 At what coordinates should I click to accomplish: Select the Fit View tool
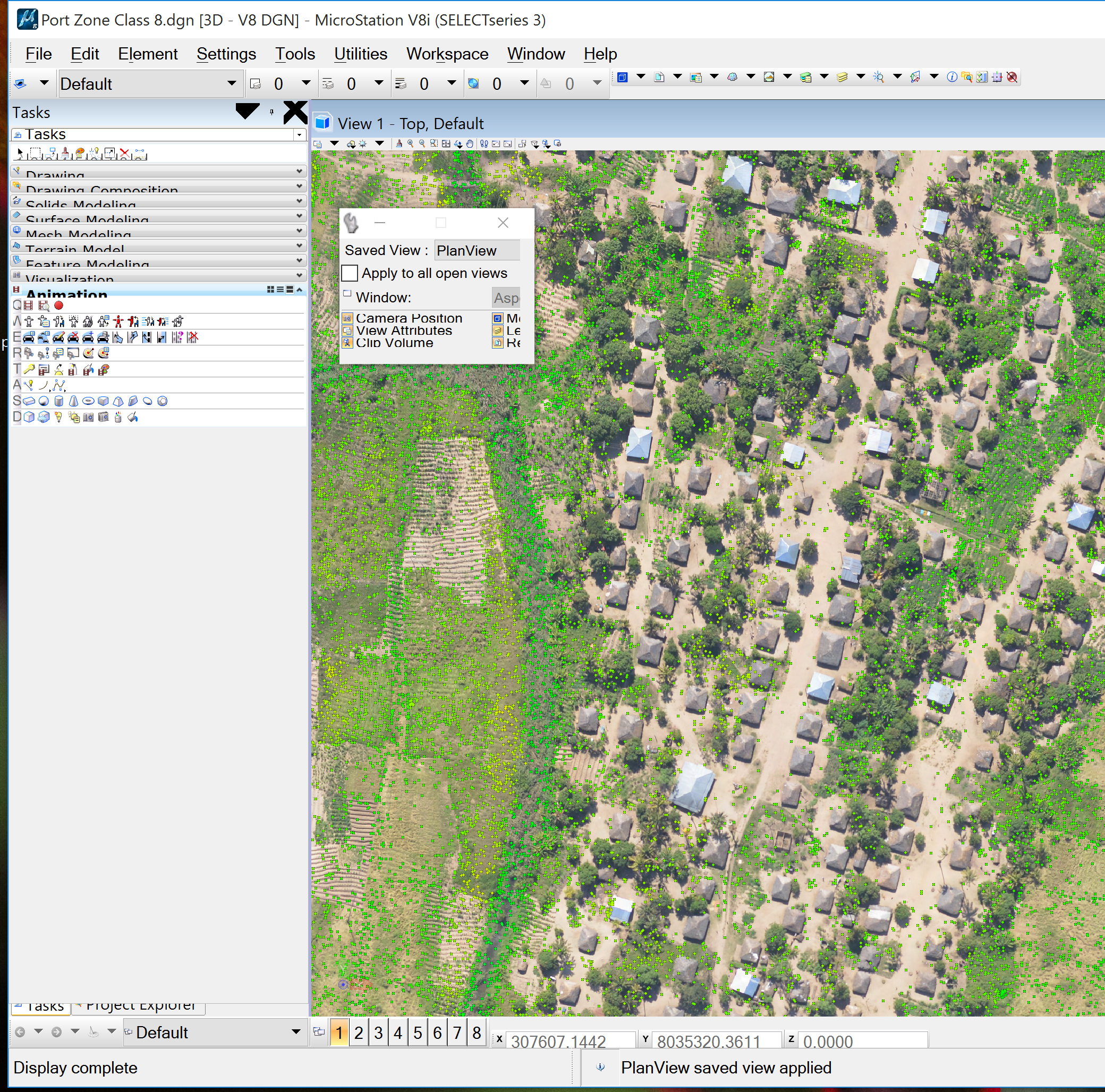coord(446,143)
